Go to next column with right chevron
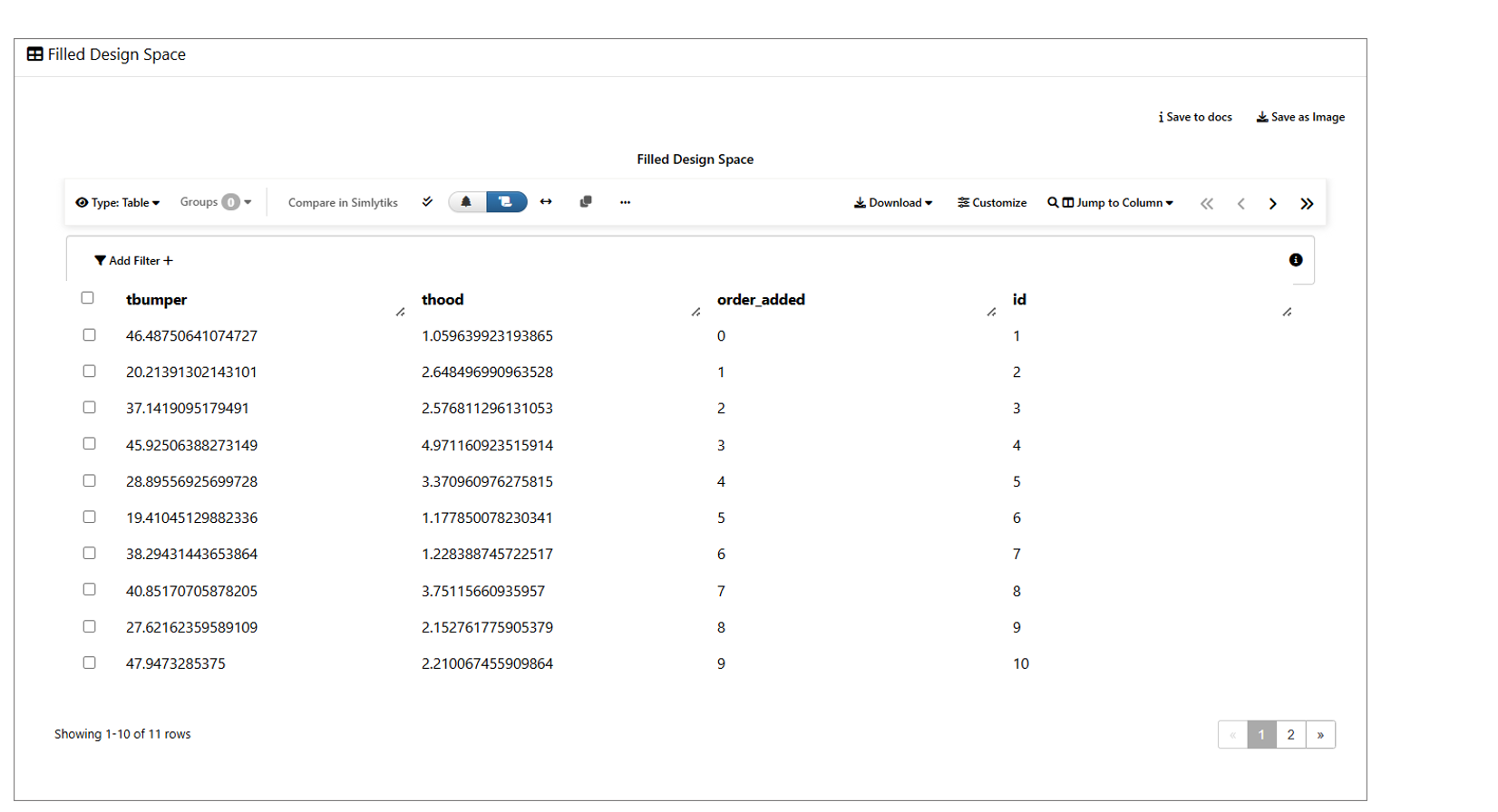This screenshot has width=1498, height=812. 1272,204
